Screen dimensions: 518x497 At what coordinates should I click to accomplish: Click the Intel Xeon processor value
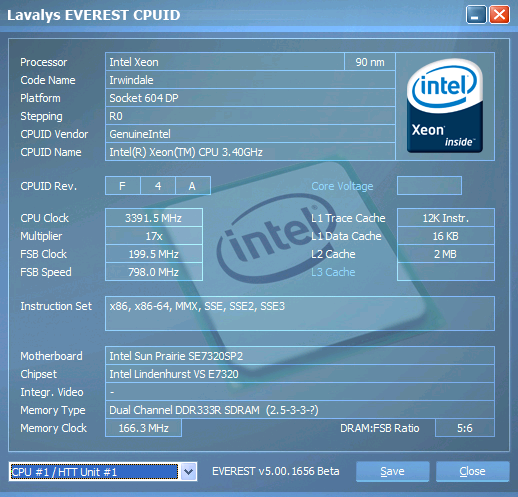225,62
